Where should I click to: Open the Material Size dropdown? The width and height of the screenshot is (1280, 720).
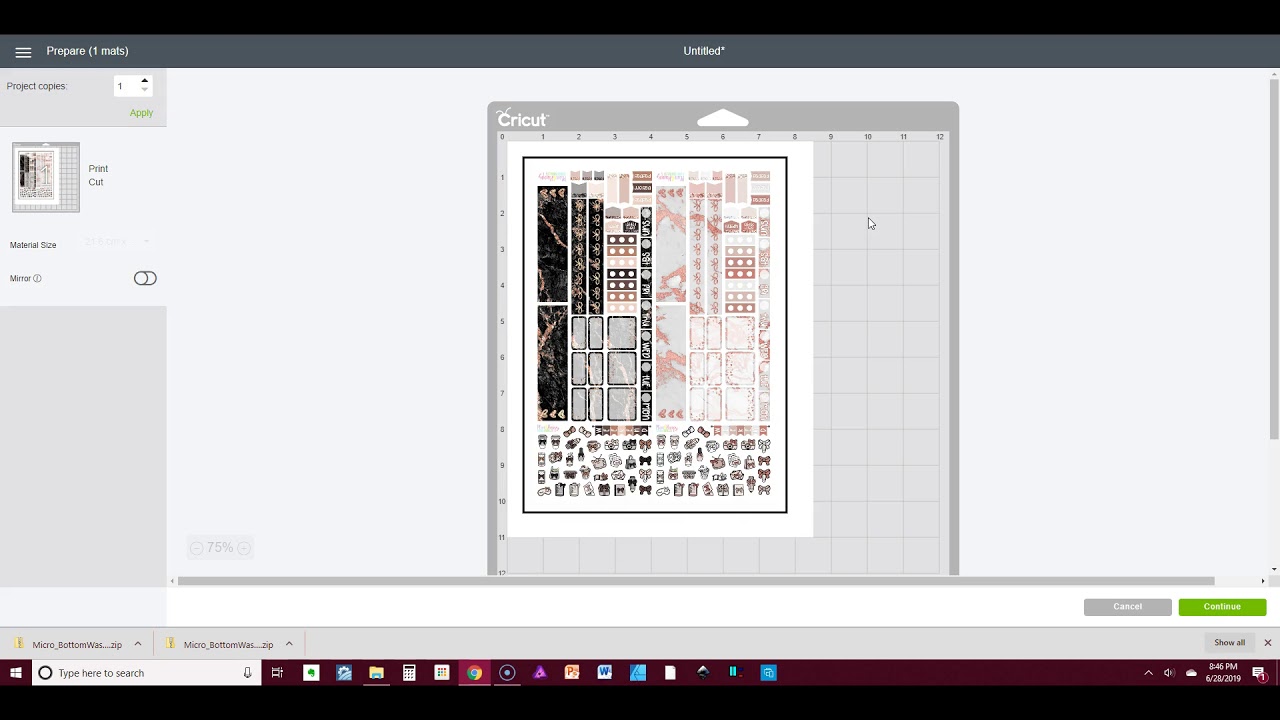[x=117, y=243]
